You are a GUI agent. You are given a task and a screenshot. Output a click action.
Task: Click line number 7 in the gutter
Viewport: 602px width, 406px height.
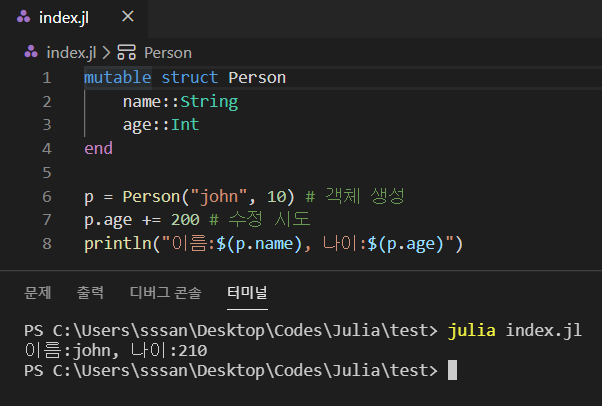47,219
